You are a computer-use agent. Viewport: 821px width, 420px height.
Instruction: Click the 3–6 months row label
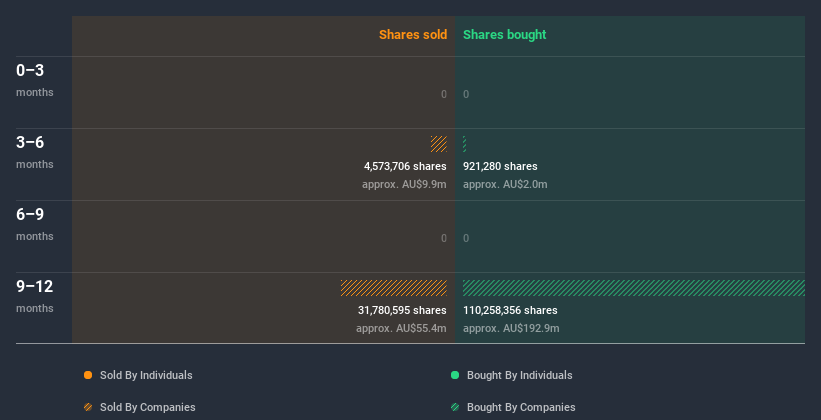35,152
